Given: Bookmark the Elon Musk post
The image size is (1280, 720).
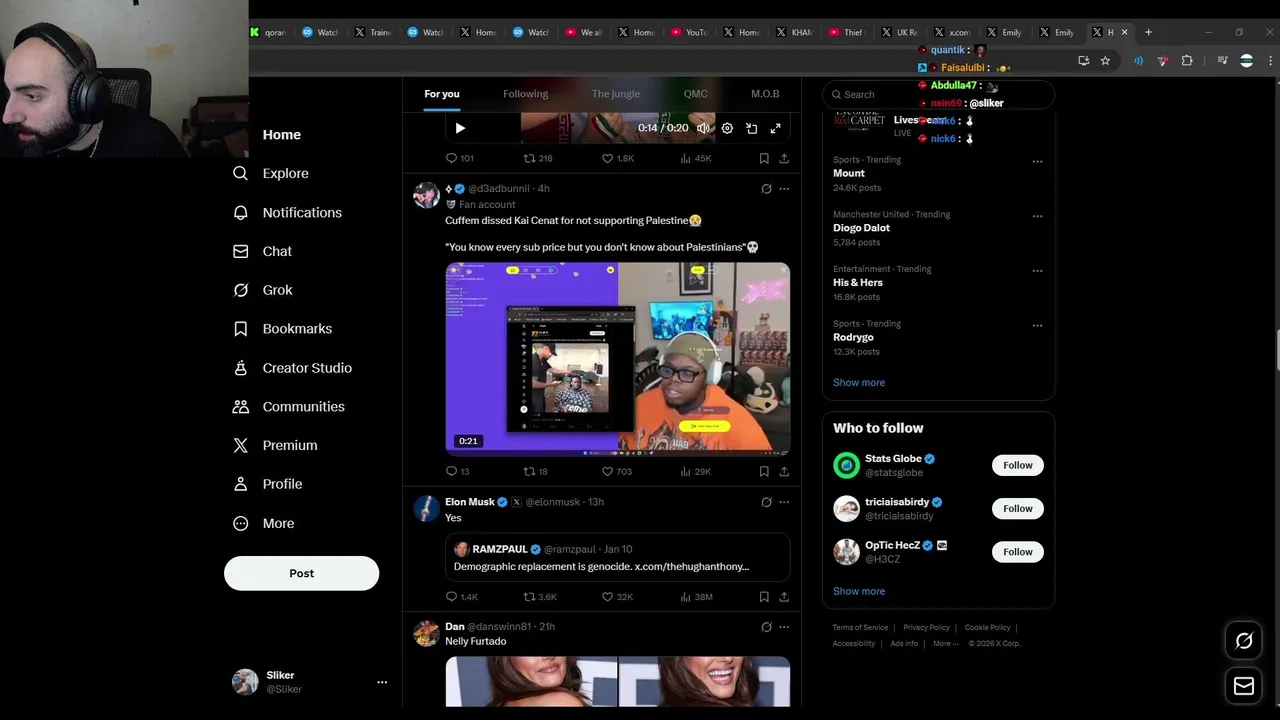Looking at the screenshot, I should tap(764, 596).
